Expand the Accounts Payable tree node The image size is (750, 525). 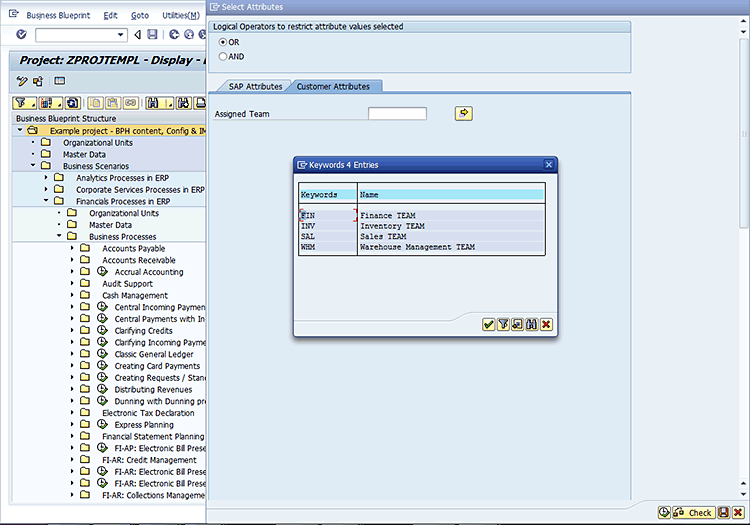pos(72,249)
